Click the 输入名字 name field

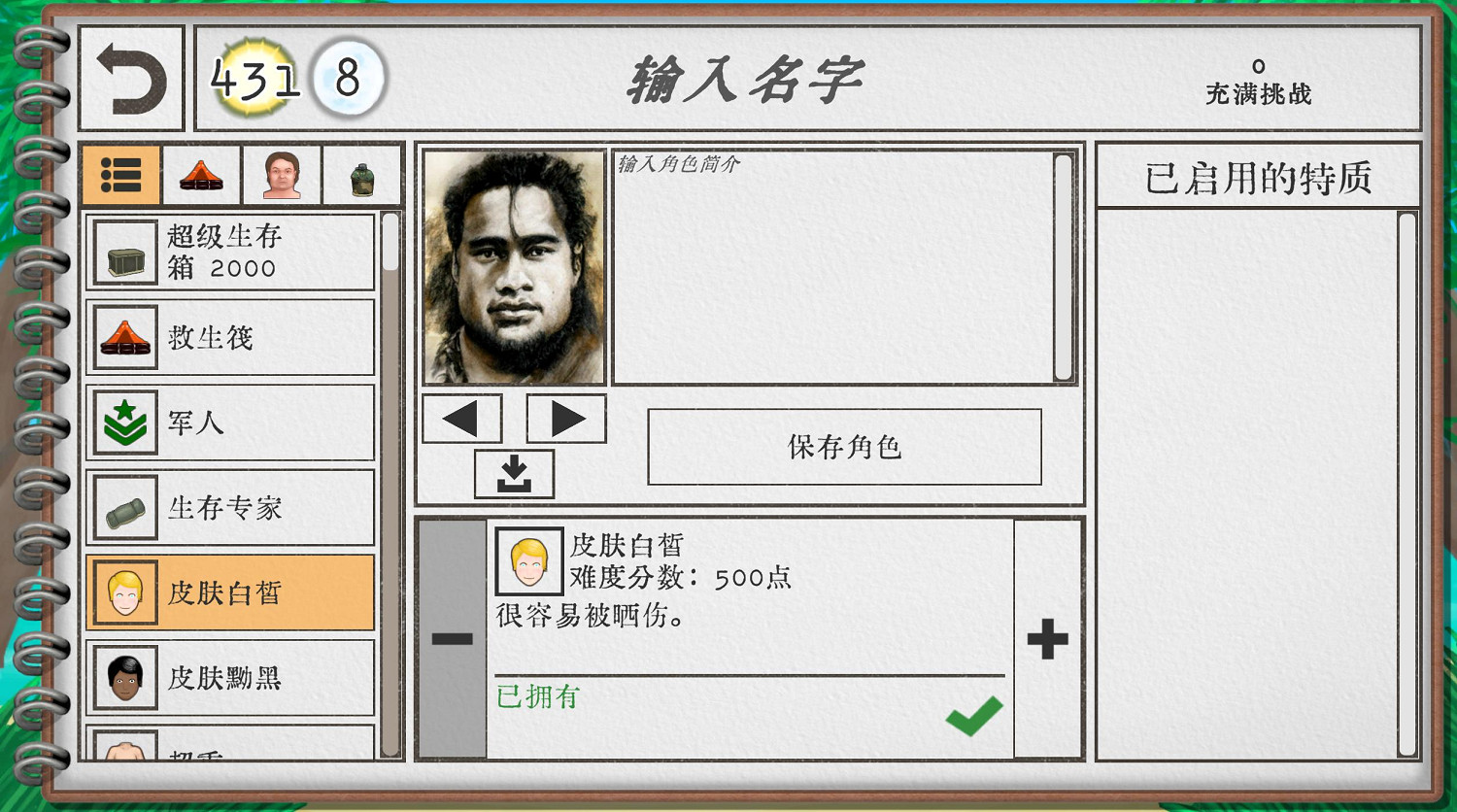(745, 79)
